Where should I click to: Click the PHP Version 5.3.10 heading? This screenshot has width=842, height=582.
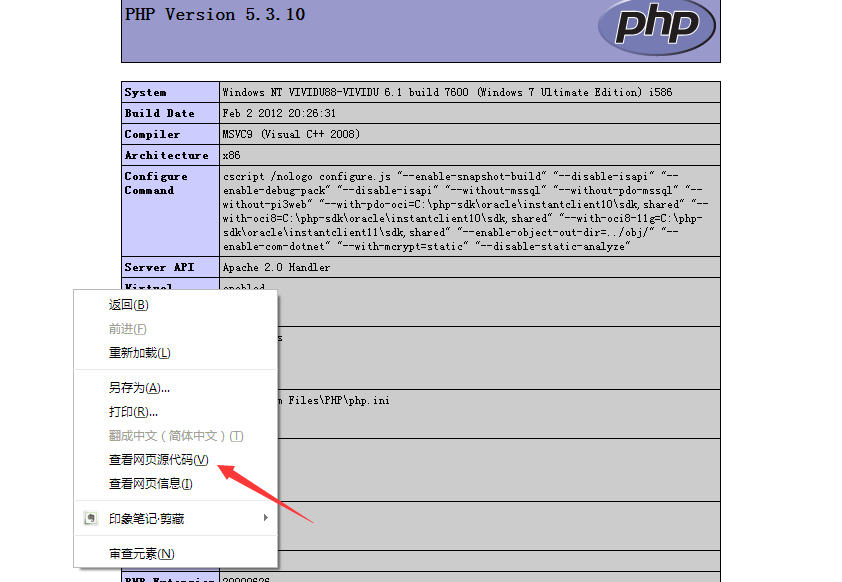[215, 14]
